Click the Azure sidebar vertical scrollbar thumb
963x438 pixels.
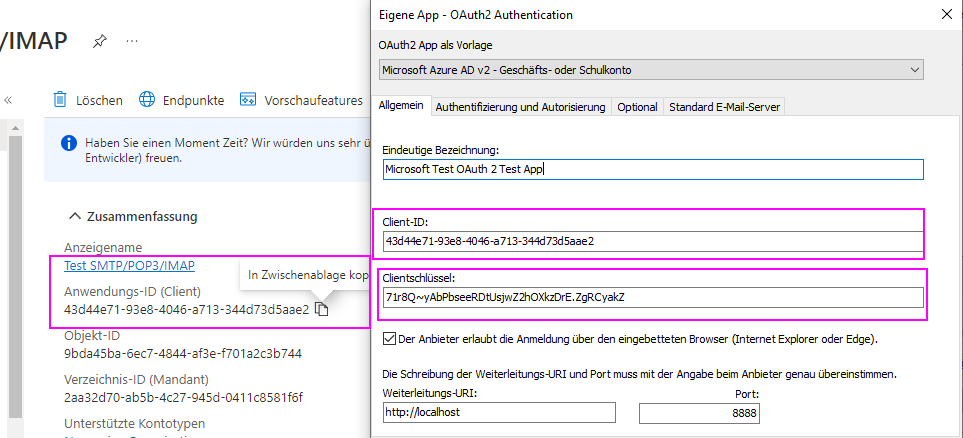(15, 276)
